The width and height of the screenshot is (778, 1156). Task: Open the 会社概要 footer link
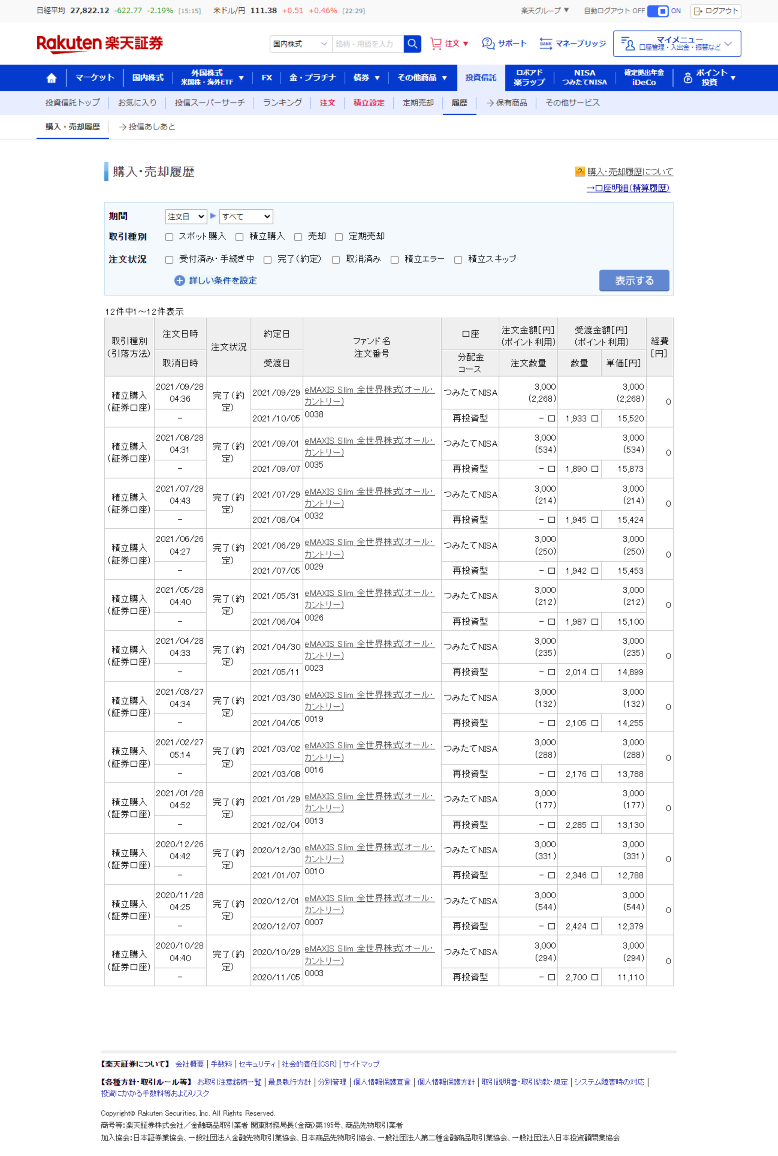pos(190,1064)
